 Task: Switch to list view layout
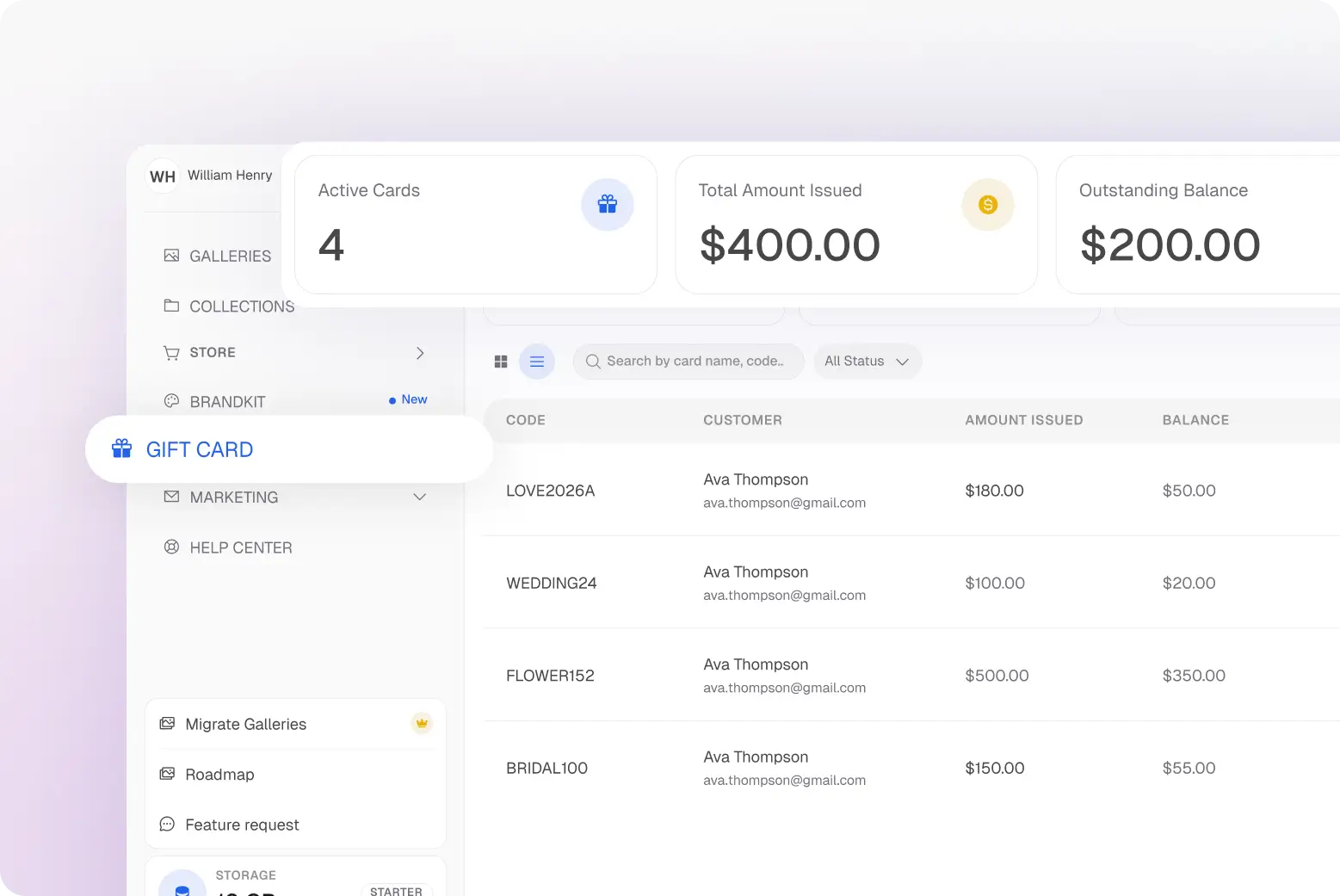click(x=537, y=361)
